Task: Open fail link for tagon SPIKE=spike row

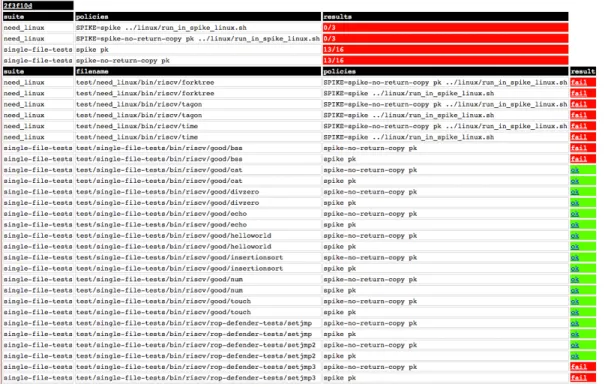Action: [578, 115]
